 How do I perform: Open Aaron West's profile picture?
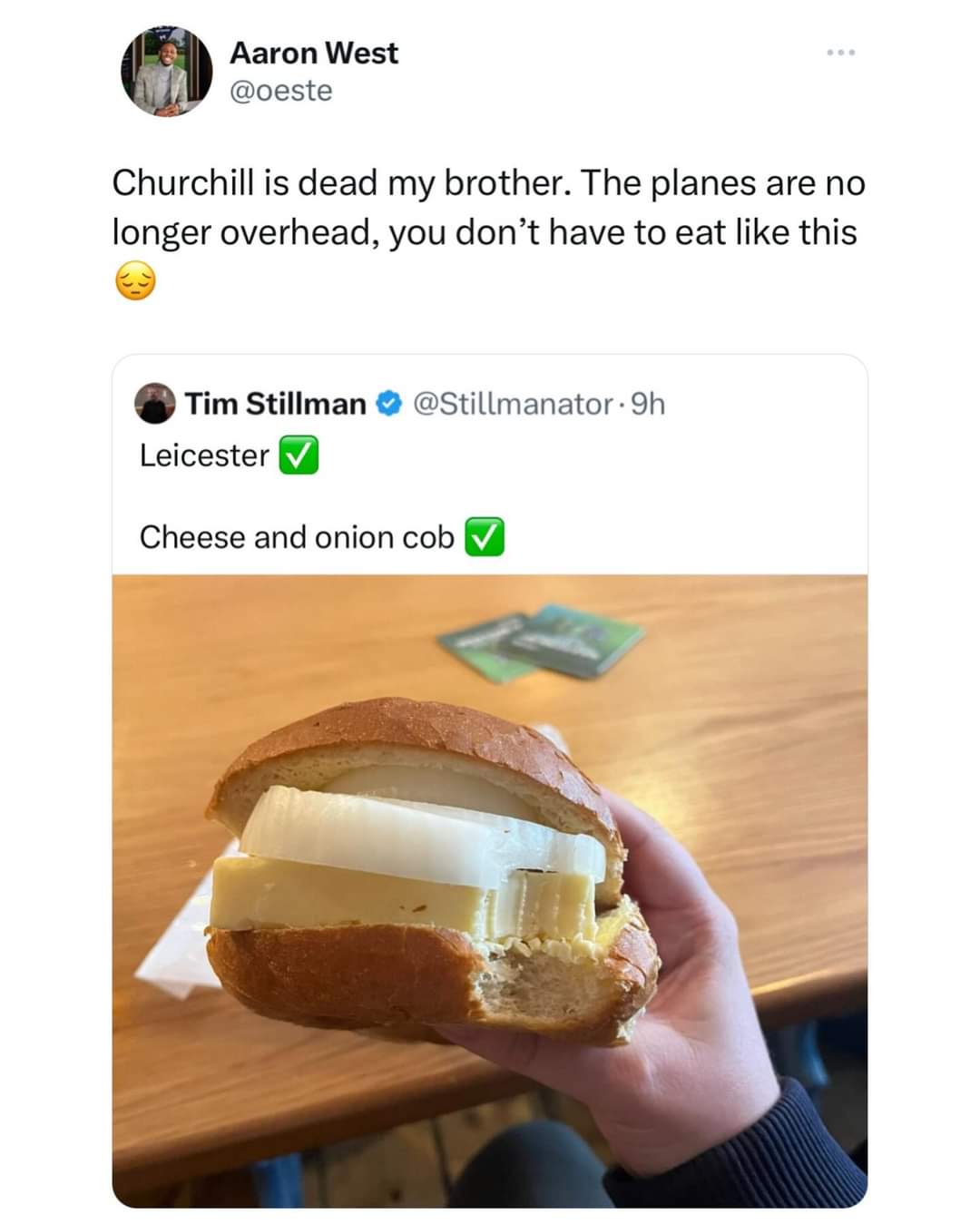tap(166, 72)
